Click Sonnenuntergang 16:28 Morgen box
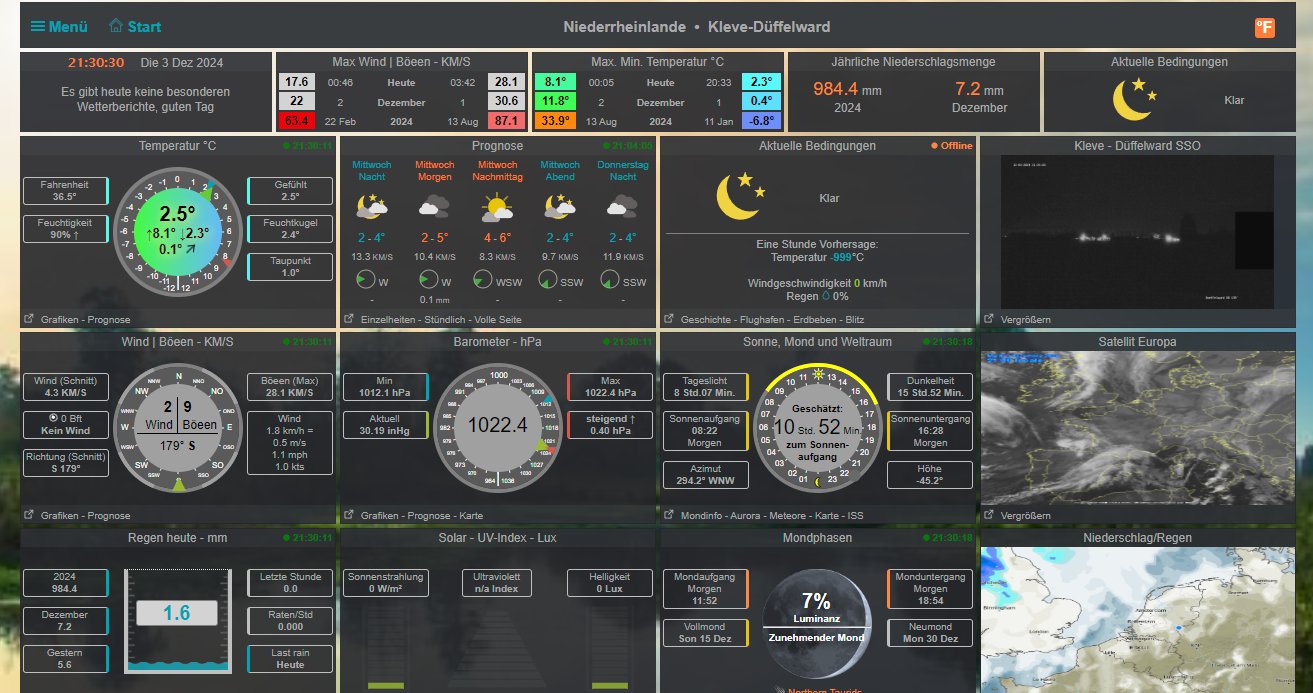1313x693 pixels. click(x=930, y=430)
